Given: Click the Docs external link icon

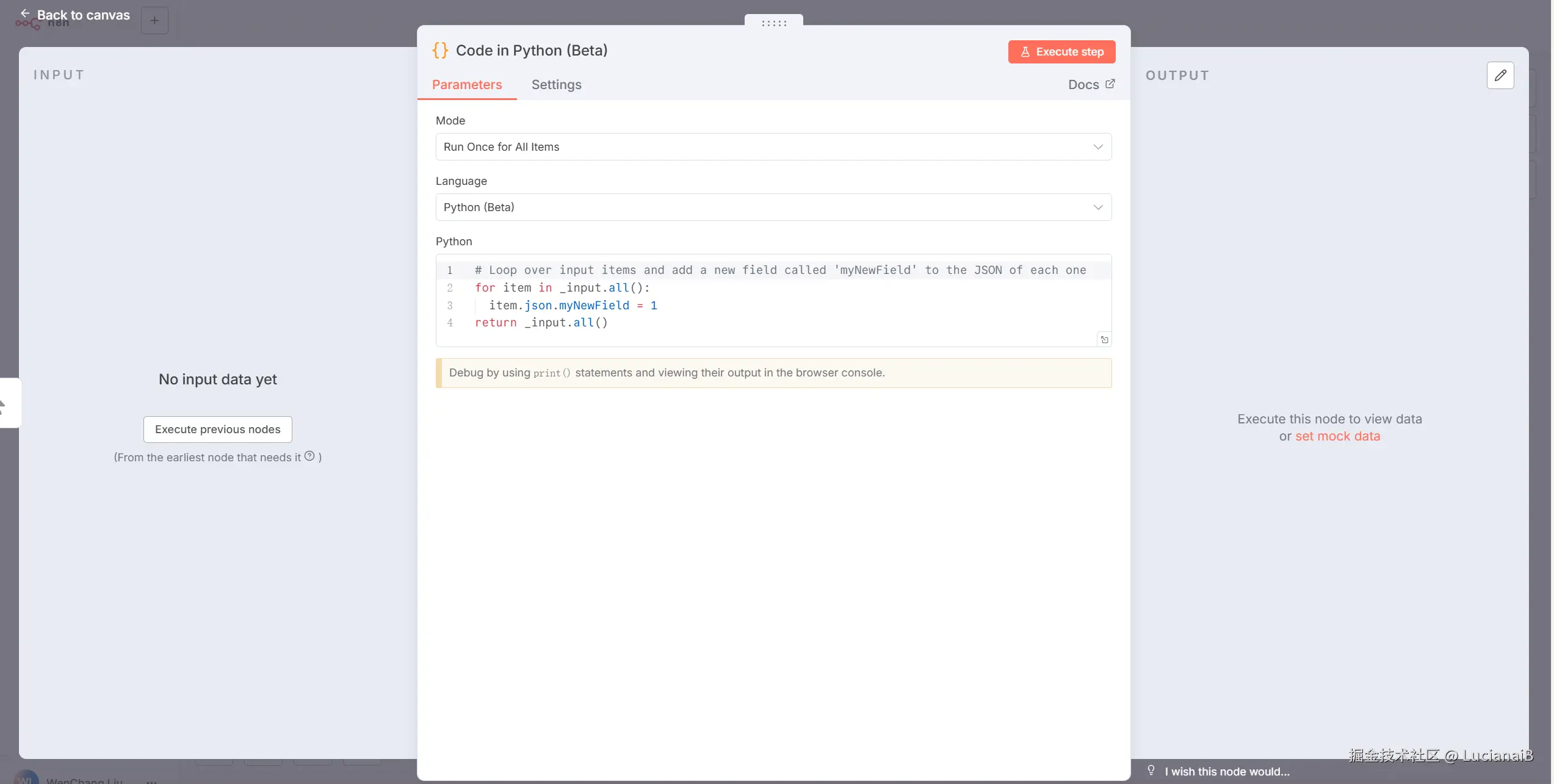Looking at the screenshot, I should (x=1110, y=84).
